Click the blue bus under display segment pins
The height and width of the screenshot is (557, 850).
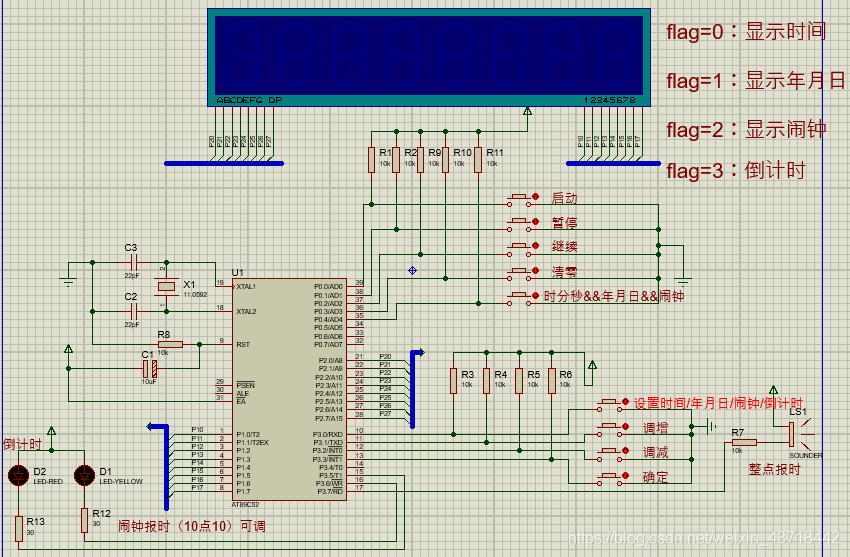point(224,164)
